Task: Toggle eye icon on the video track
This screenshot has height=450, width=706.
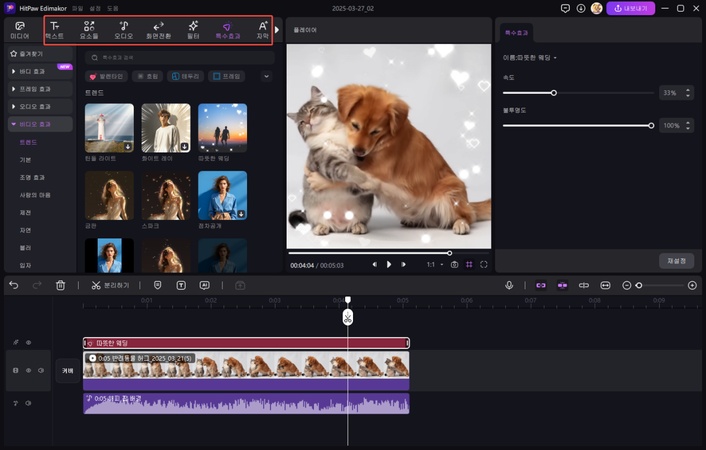Action: pos(28,370)
